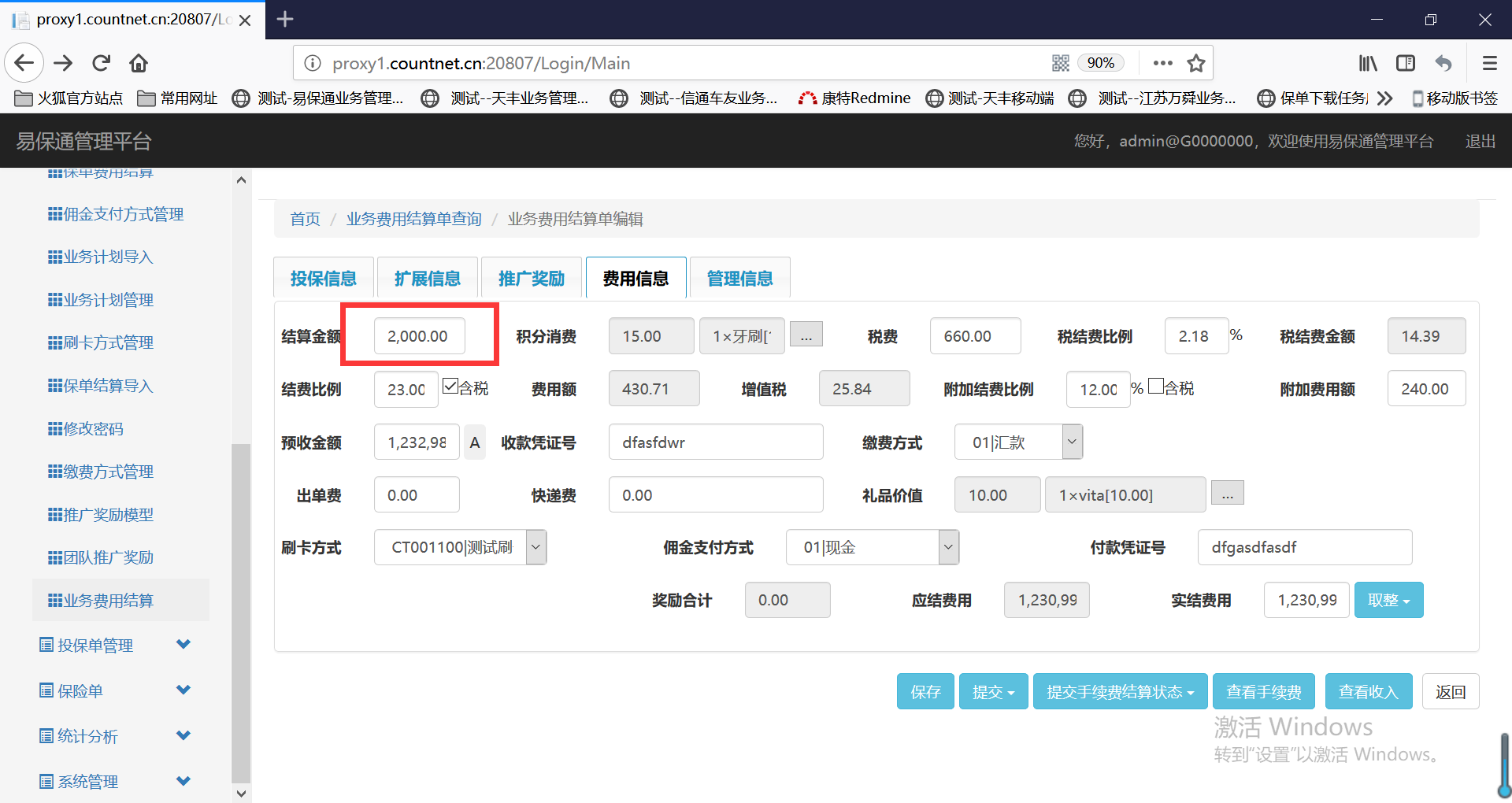Click the browser reload icon

(x=101, y=63)
